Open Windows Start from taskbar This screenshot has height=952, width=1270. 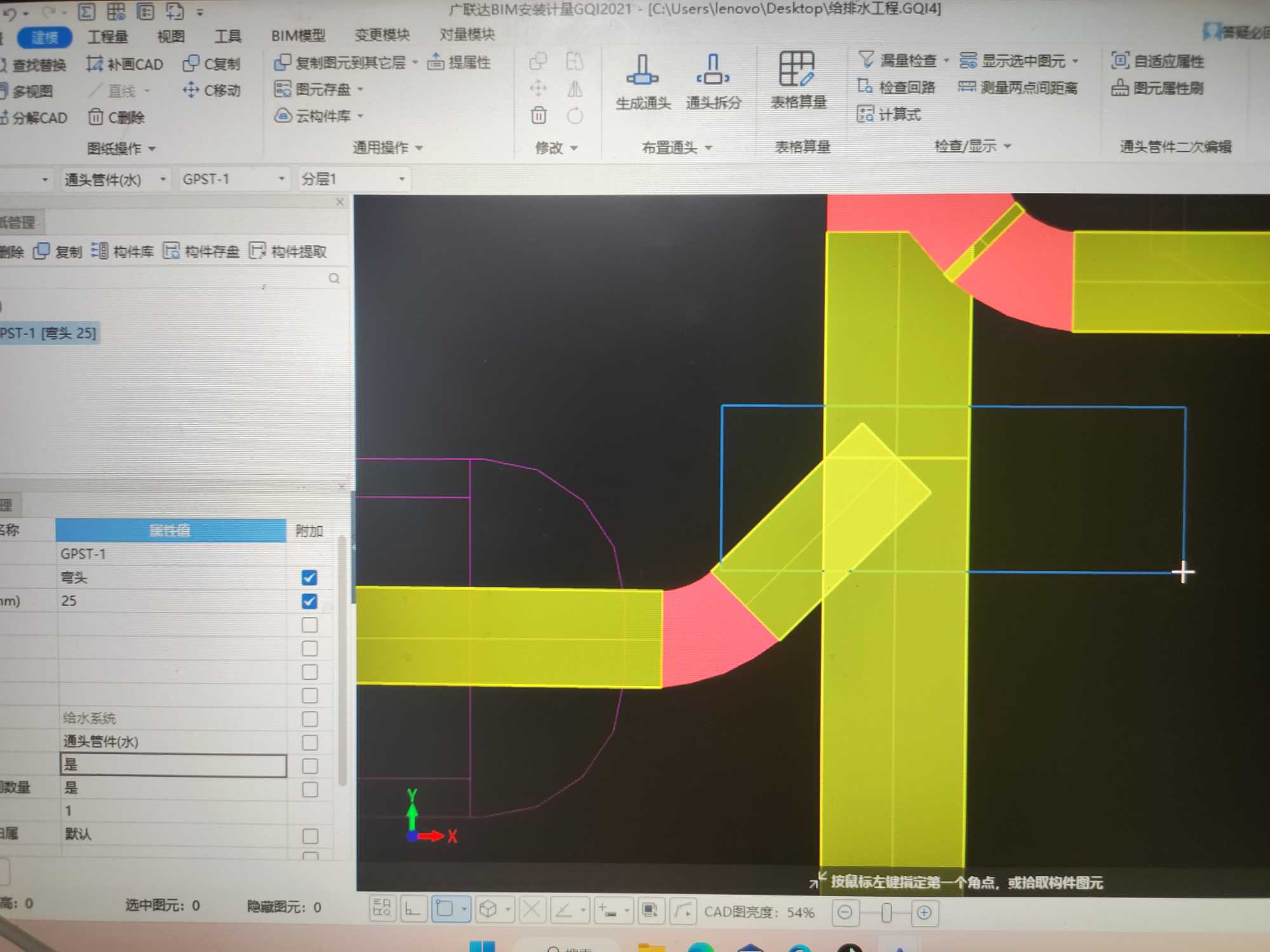(x=482, y=946)
